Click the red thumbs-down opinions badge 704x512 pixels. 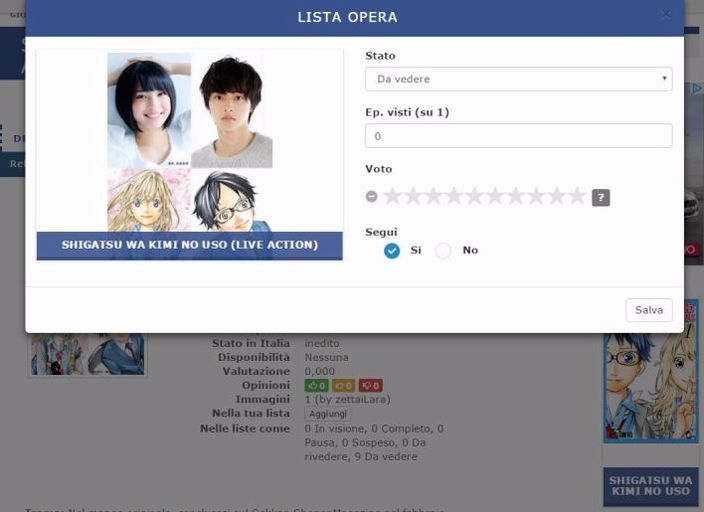(370, 385)
